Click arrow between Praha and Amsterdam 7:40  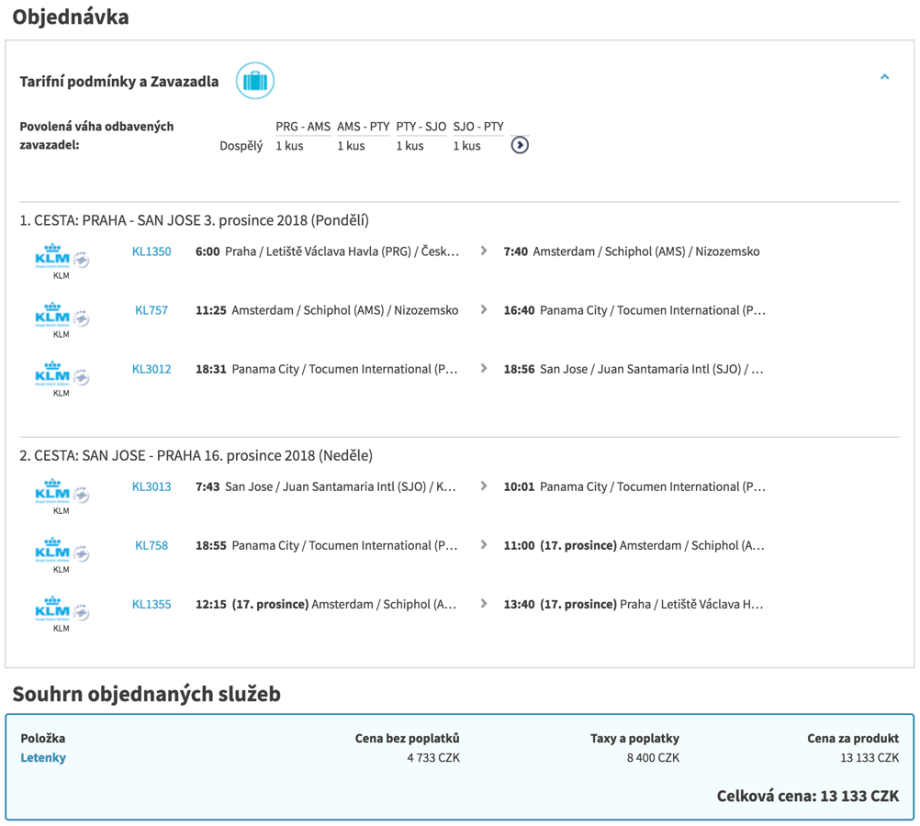pyautogui.click(x=485, y=252)
